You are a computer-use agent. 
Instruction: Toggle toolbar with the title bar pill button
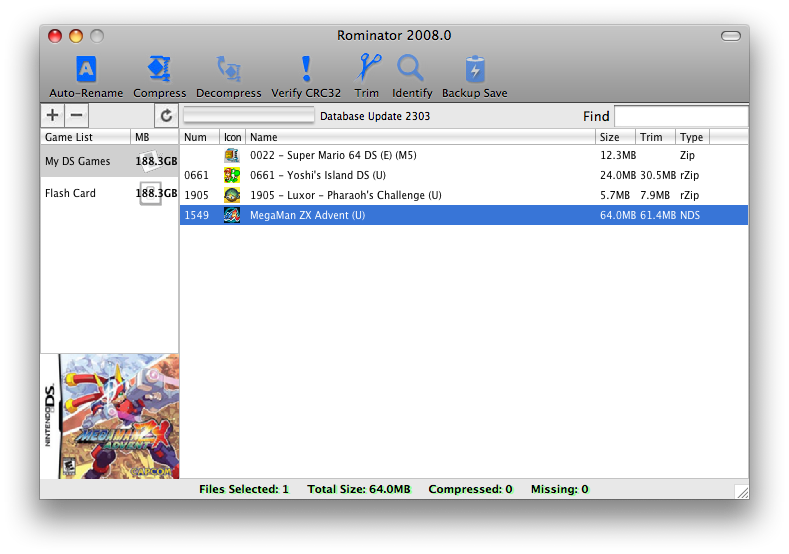[731, 36]
